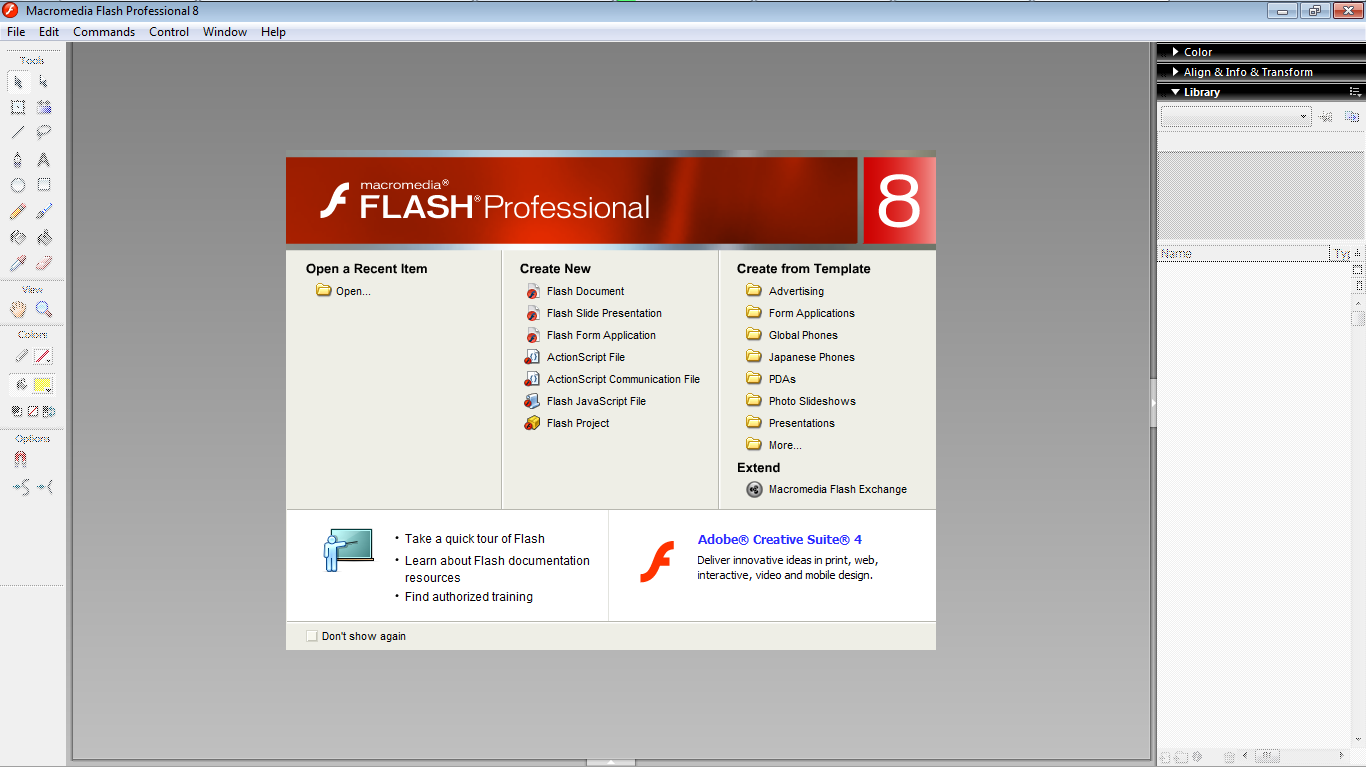Image resolution: width=1366 pixels, height=768 pixels.
Task: Select the Ink Bottle tool
Action: coord(18,237)
